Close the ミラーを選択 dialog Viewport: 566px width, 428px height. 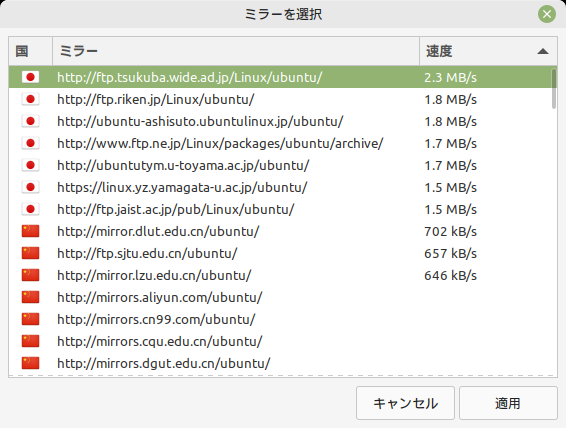547,14
